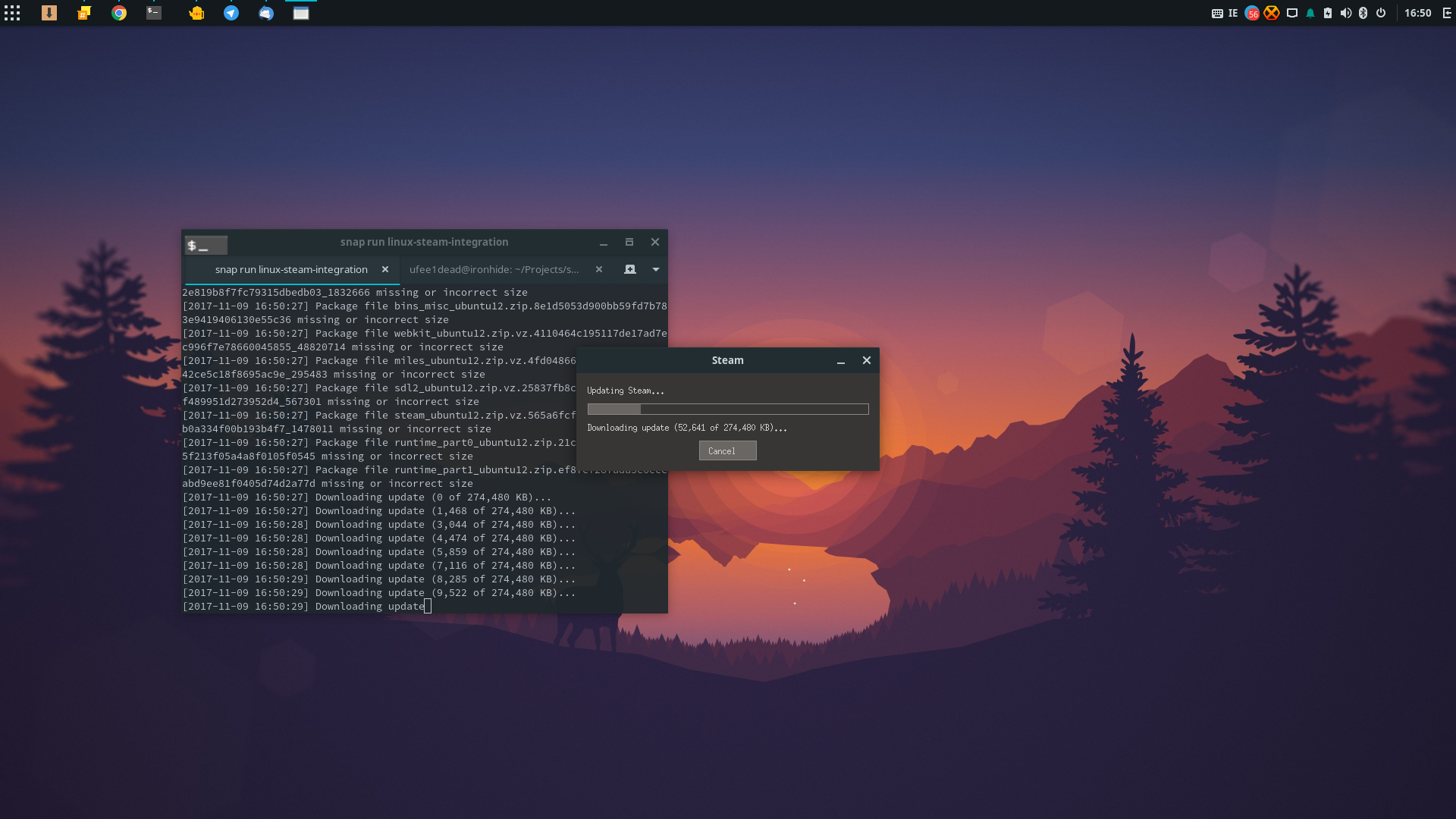Open battery charging indicator
The height and width of the screenshot is (819, 1456).
1328,13
